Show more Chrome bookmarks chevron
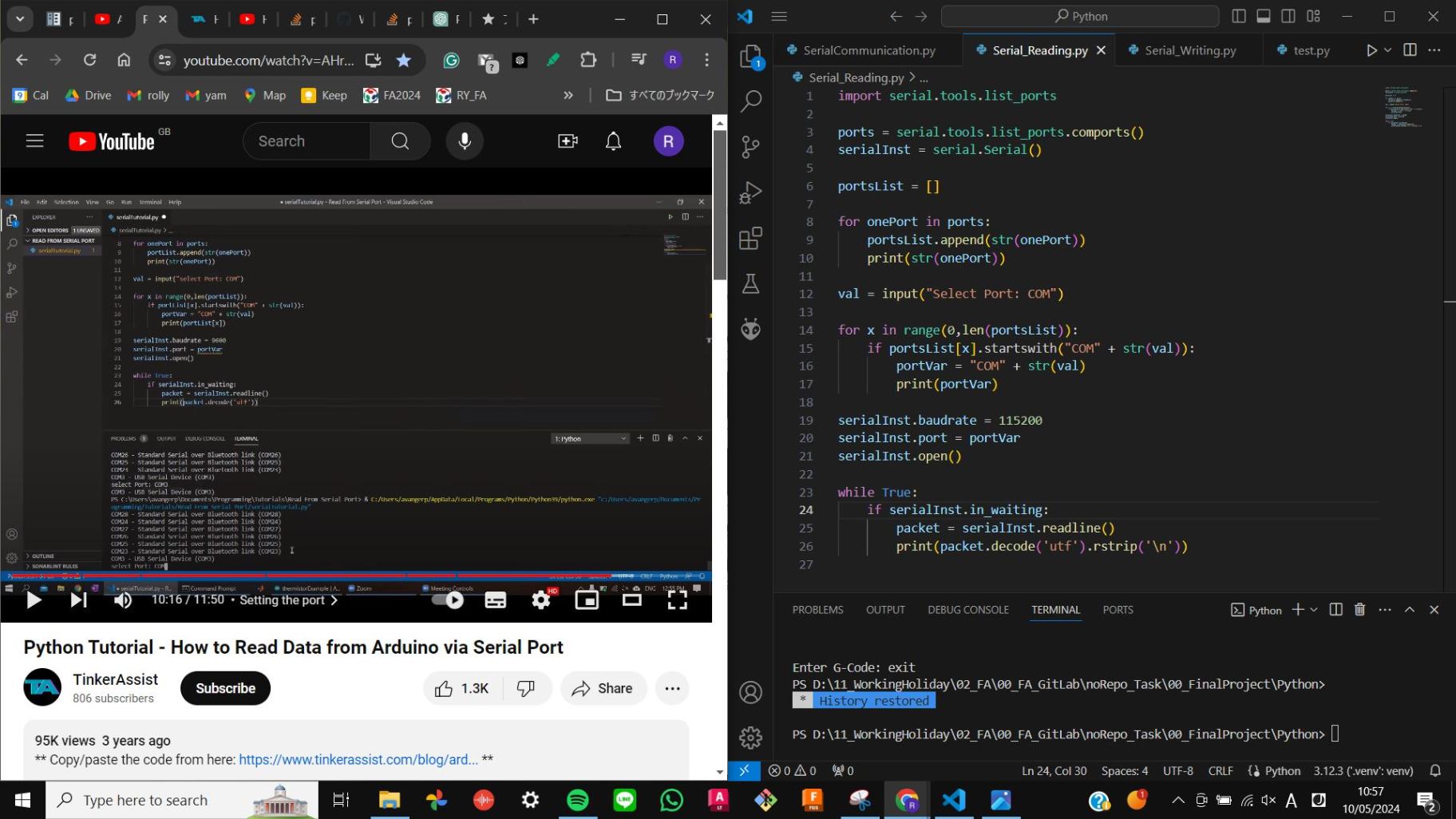 point(568,95)
